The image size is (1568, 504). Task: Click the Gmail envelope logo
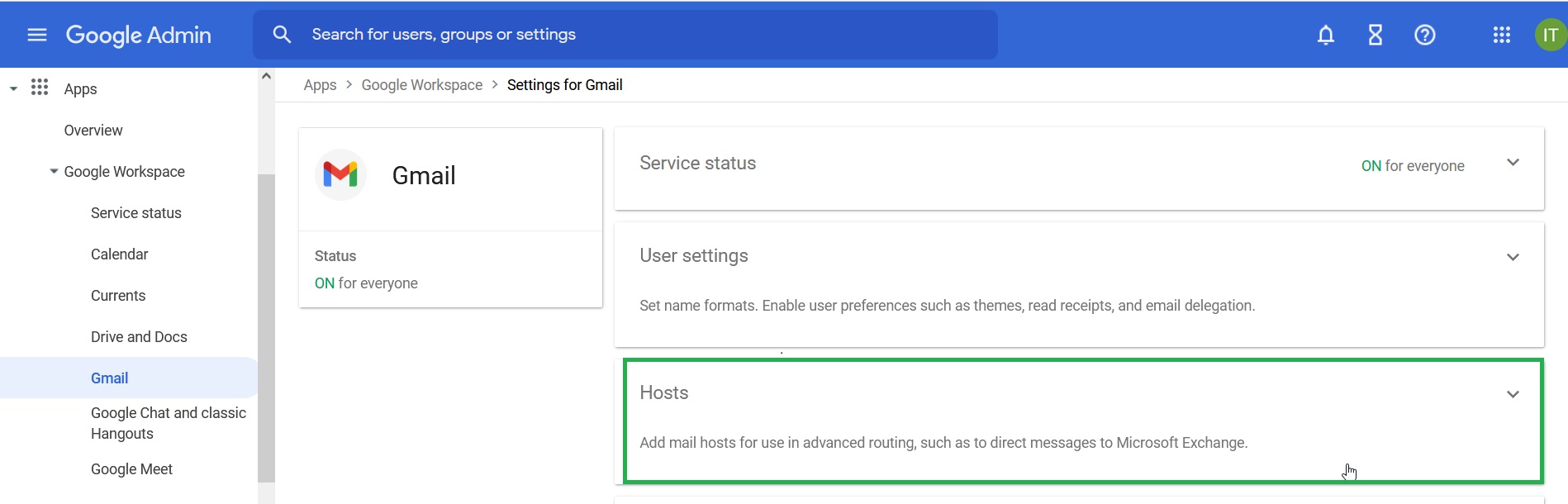tap(340, 174)
